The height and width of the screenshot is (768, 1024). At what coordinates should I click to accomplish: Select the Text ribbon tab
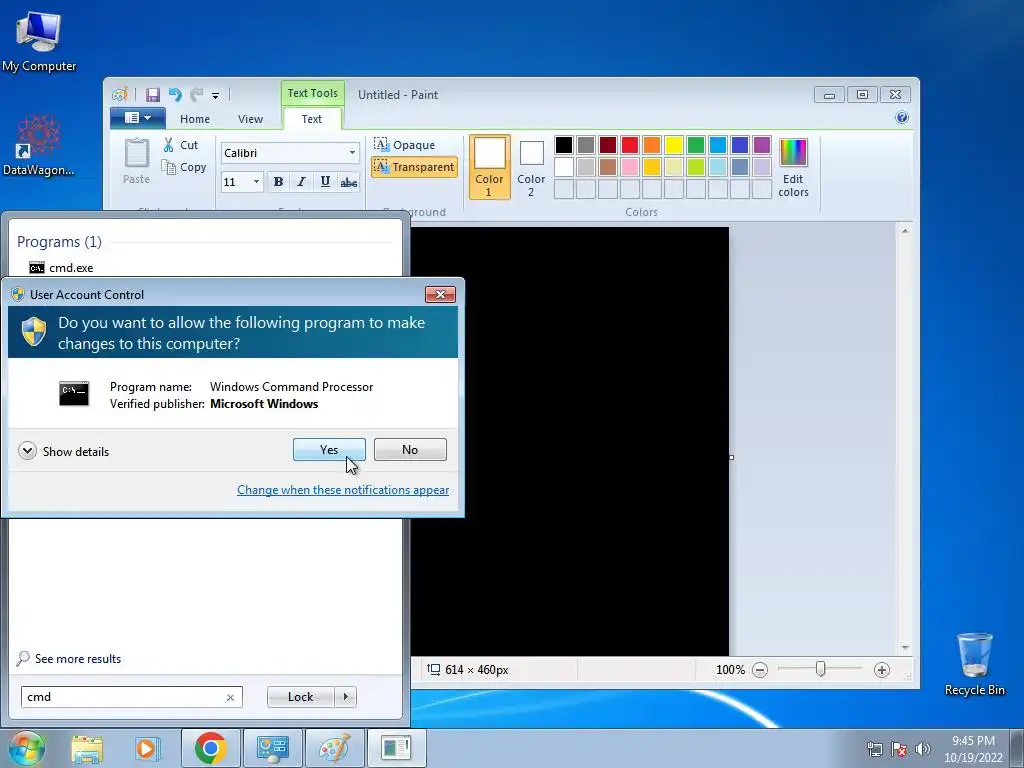point(312,119)
